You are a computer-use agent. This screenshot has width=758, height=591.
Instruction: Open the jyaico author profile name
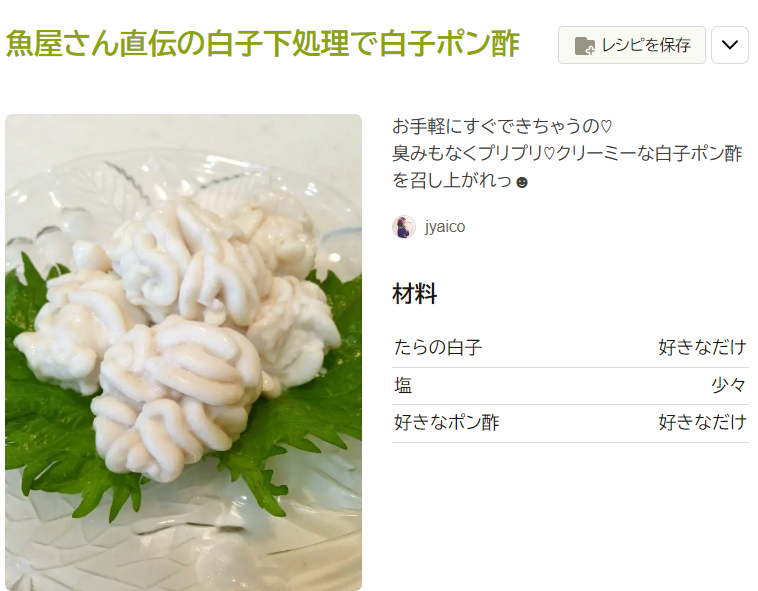pyautogui.click(x=445, y=227)
